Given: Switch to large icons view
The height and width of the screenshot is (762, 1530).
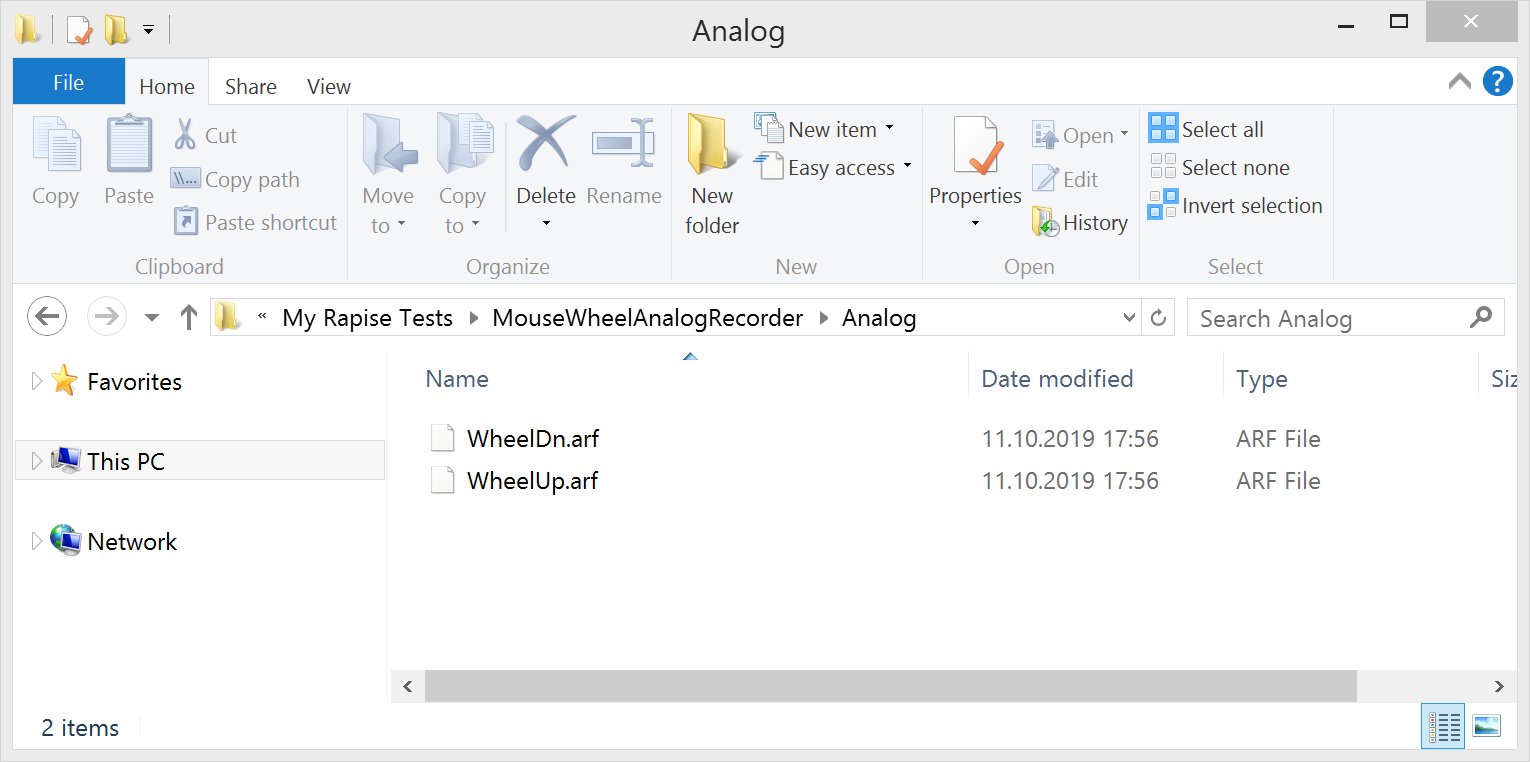Looking at the screenshot, I should pos(1486,726).
